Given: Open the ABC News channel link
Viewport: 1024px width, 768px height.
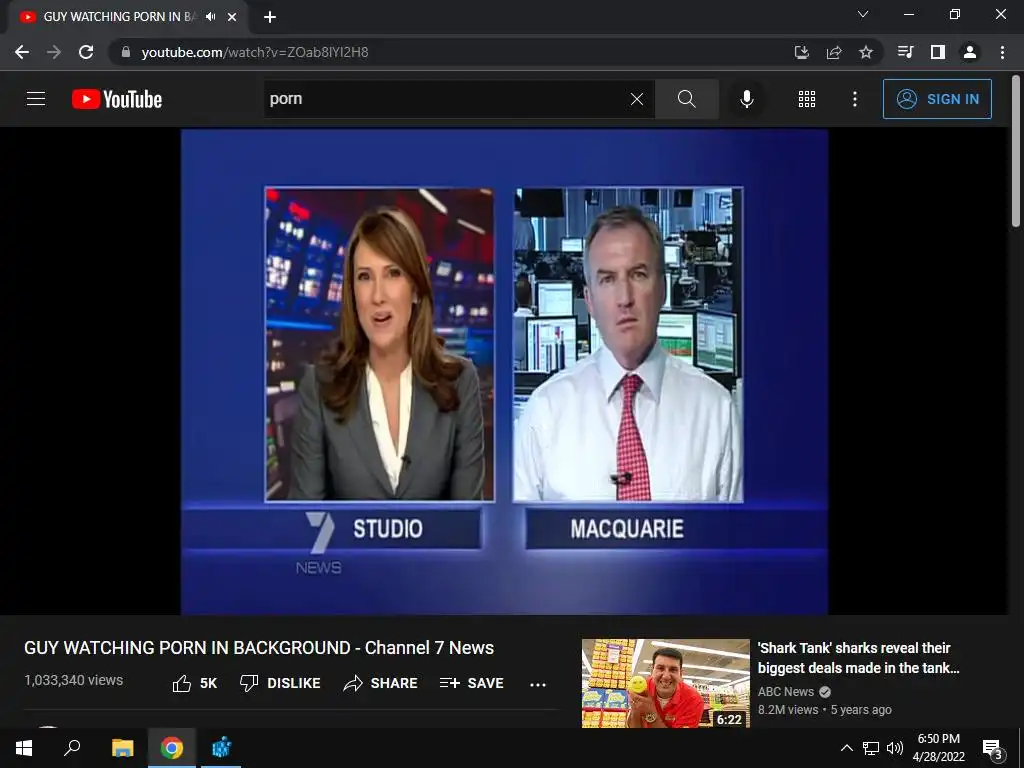Looking at the screenshot, I should pos(786,692).
